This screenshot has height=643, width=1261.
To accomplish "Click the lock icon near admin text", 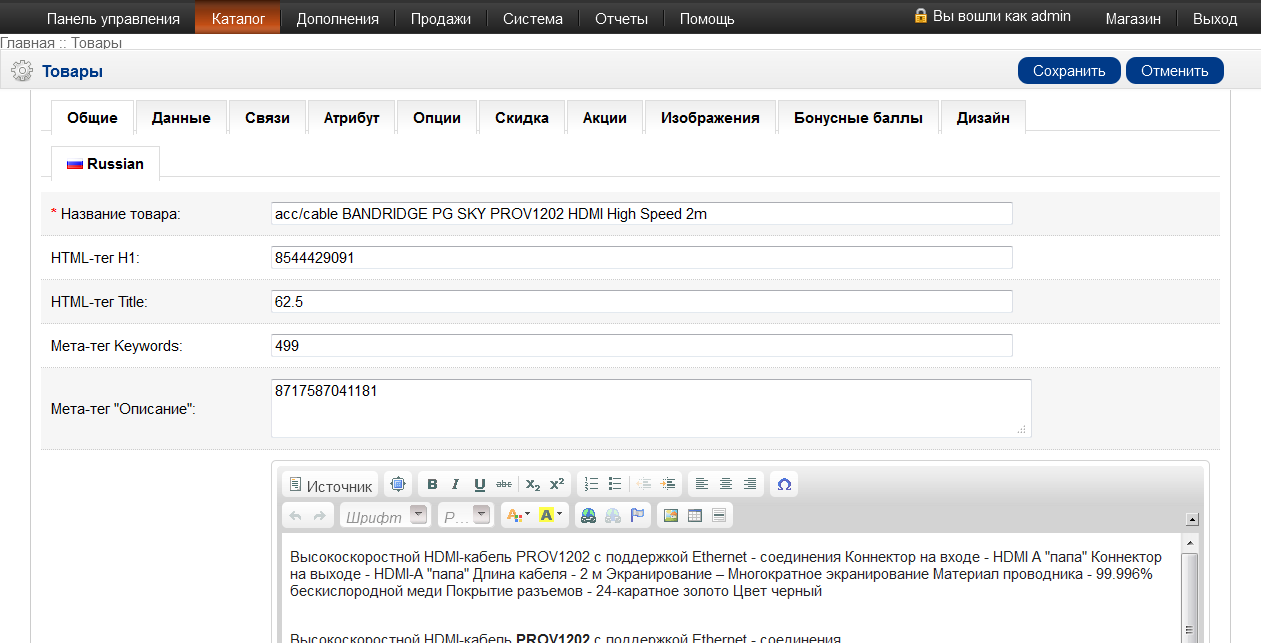I will pos(921,16).
